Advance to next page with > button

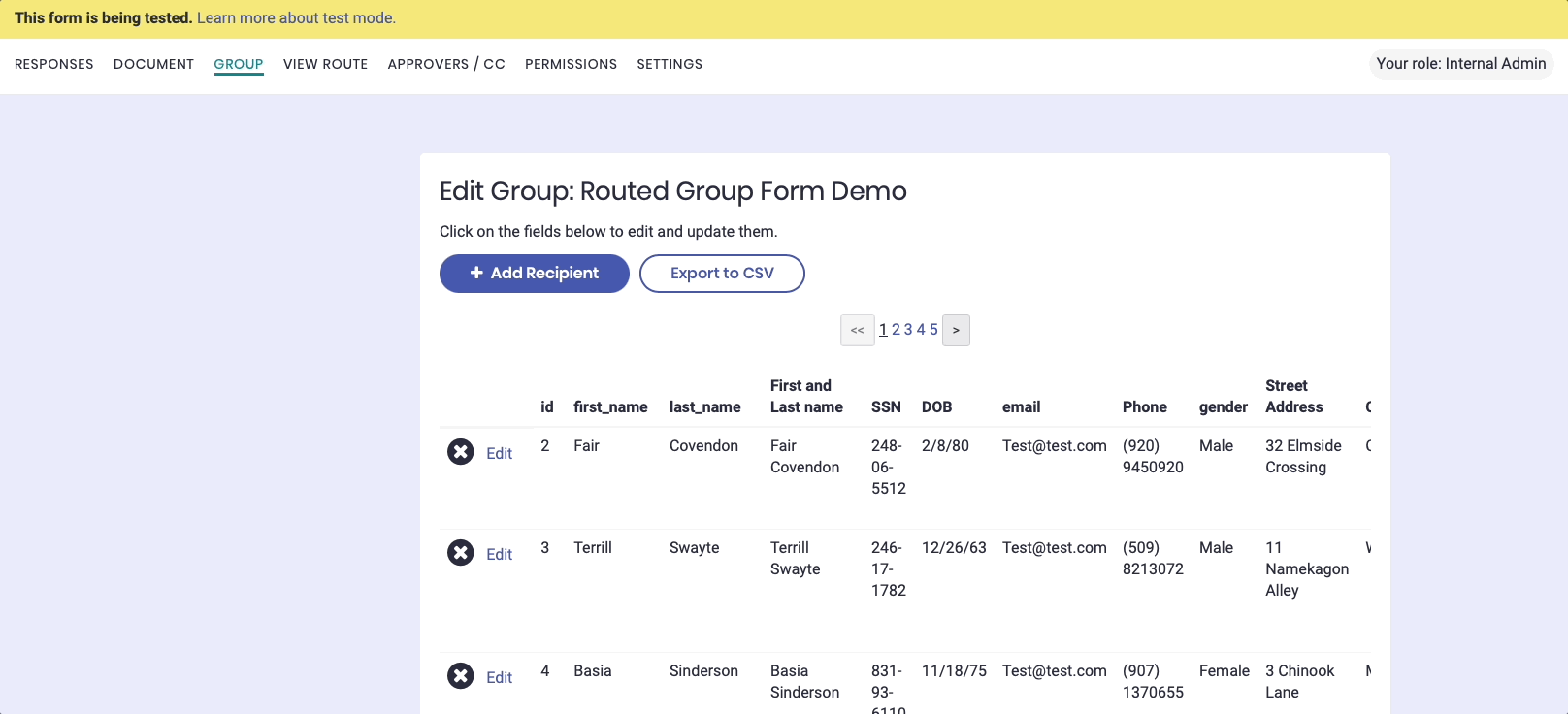(956, 330)
